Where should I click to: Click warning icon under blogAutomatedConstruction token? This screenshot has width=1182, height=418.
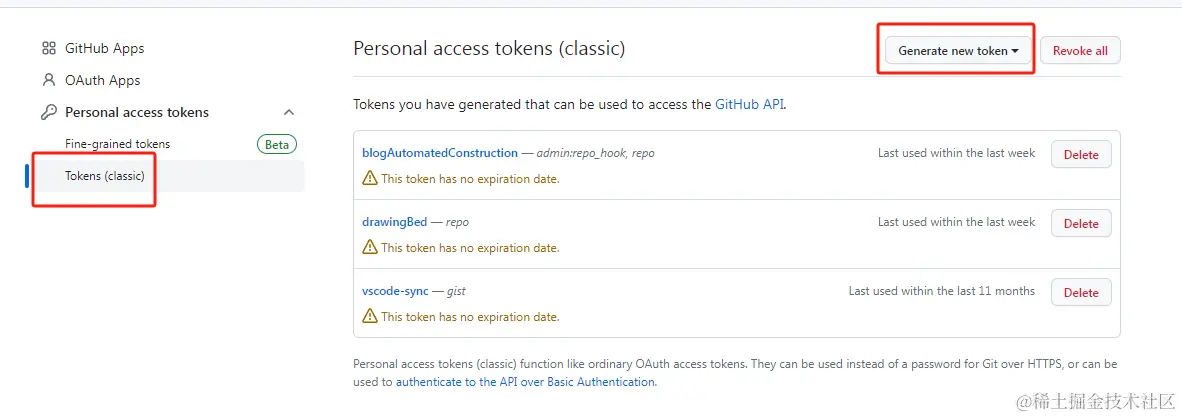370,179
